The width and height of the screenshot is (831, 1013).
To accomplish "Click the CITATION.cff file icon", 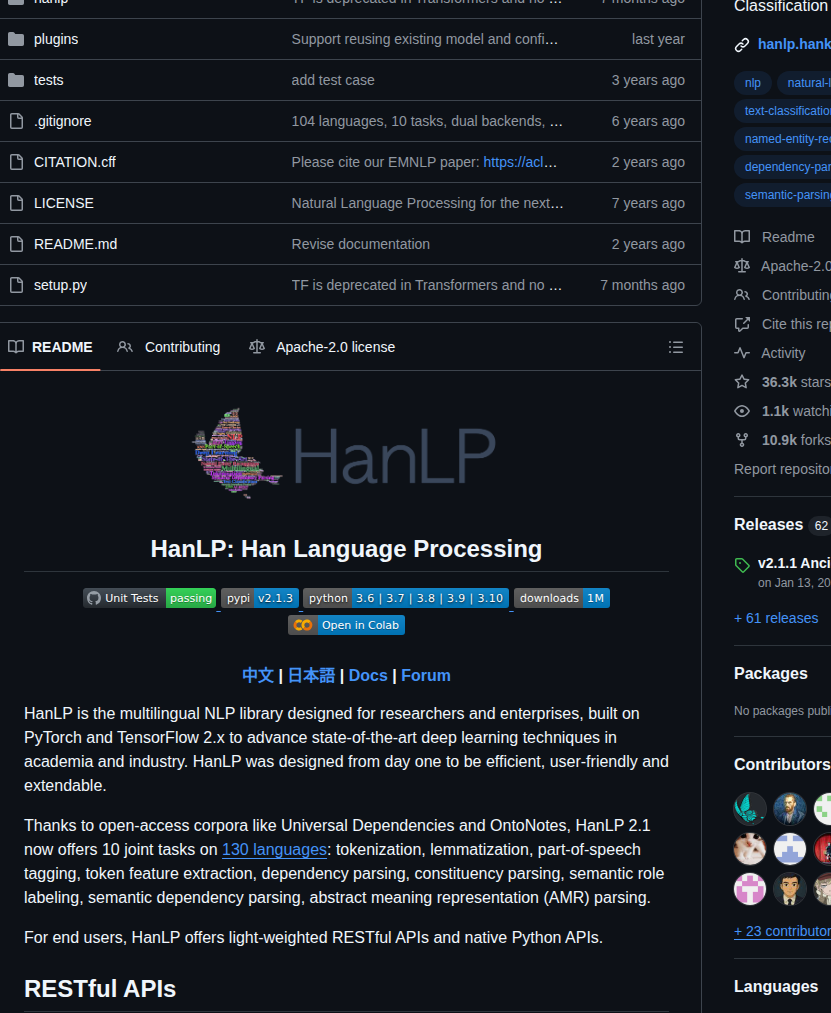I will [16, 162].
